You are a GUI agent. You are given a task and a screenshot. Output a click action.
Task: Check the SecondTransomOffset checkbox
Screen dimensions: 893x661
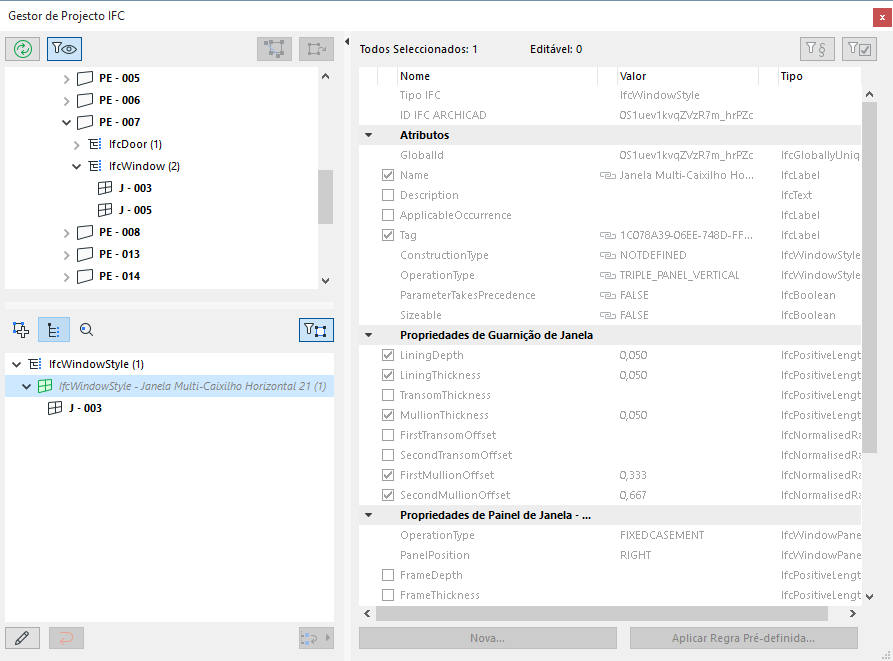(388, 455)
